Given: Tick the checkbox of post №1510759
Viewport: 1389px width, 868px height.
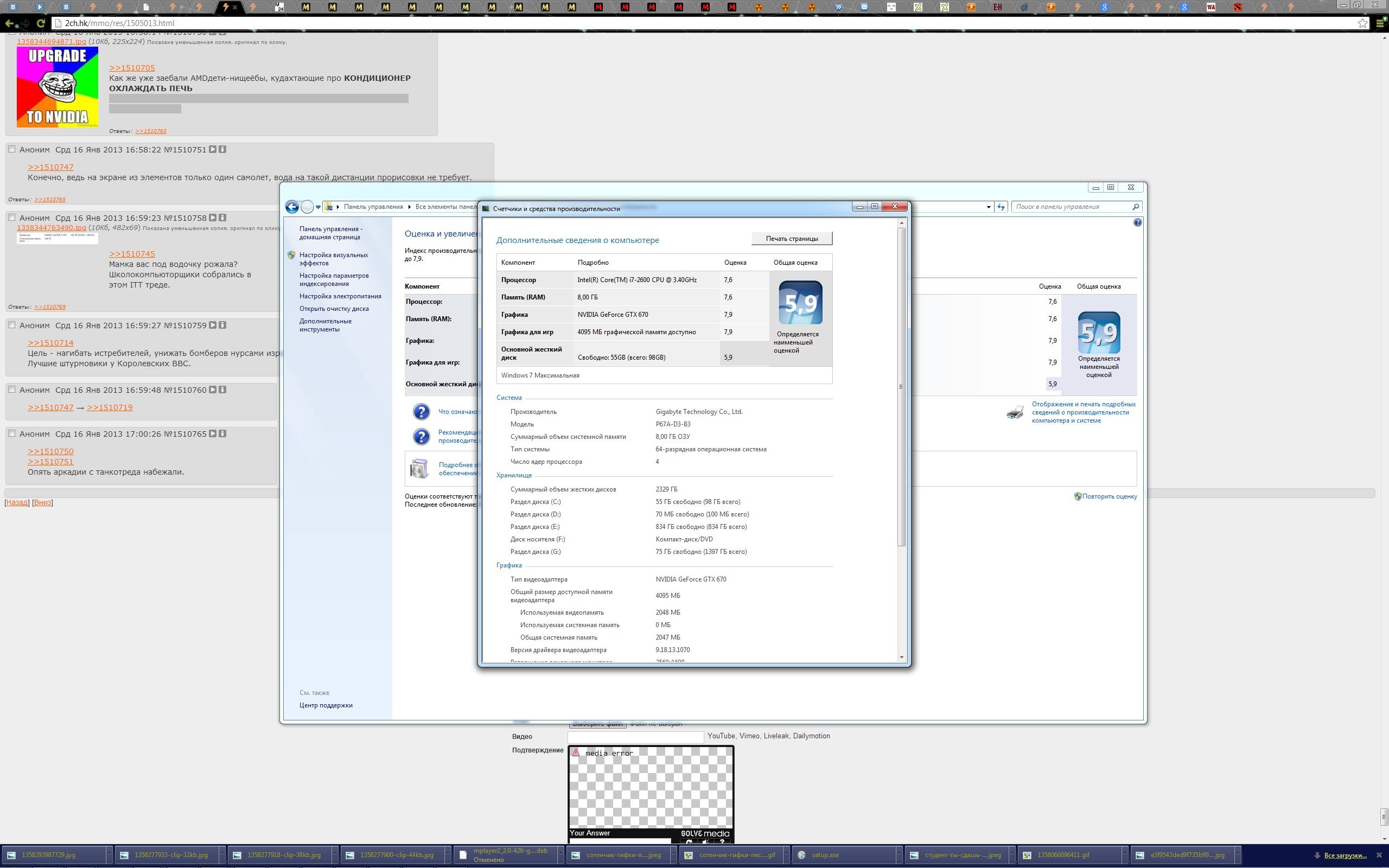Looking at the screenshot, I should tap(11, 325).
